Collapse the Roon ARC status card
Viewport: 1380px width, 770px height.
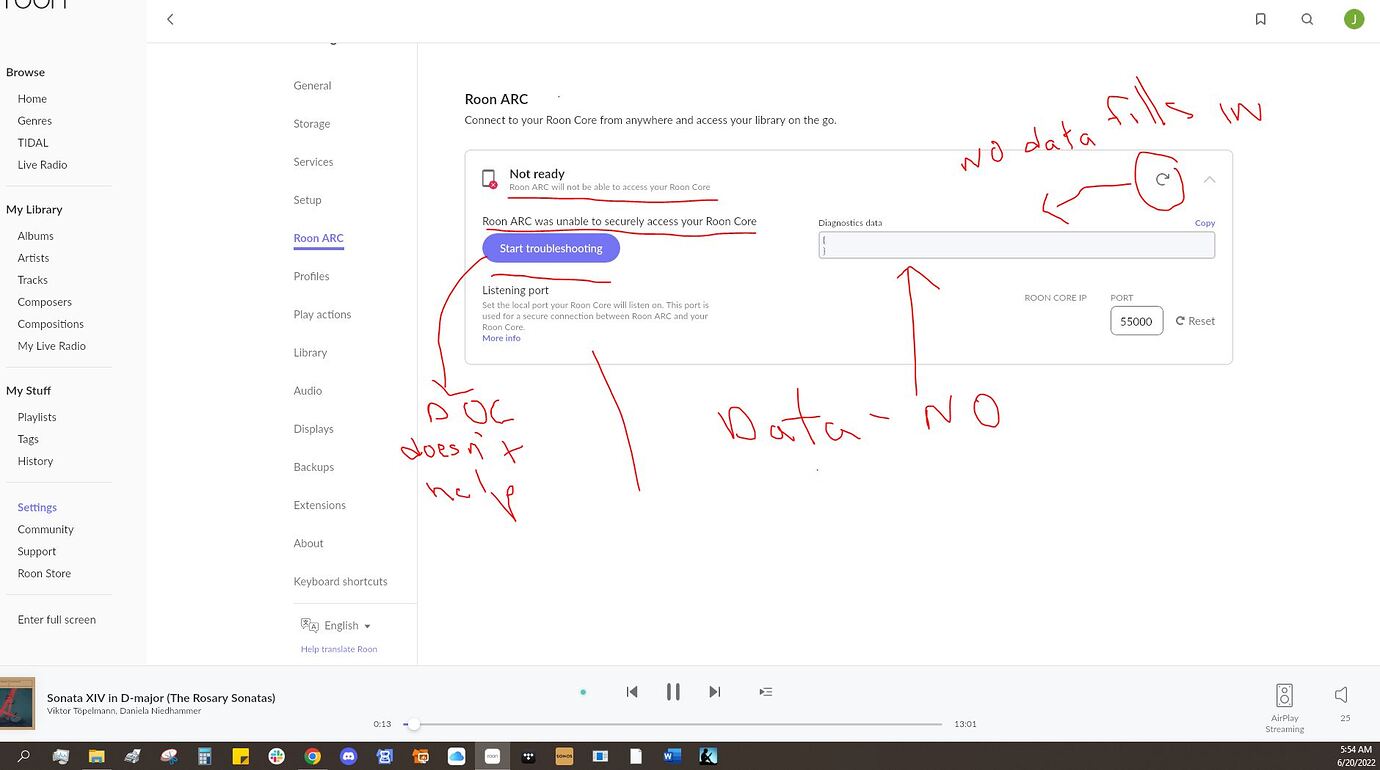click(1209, 180)
